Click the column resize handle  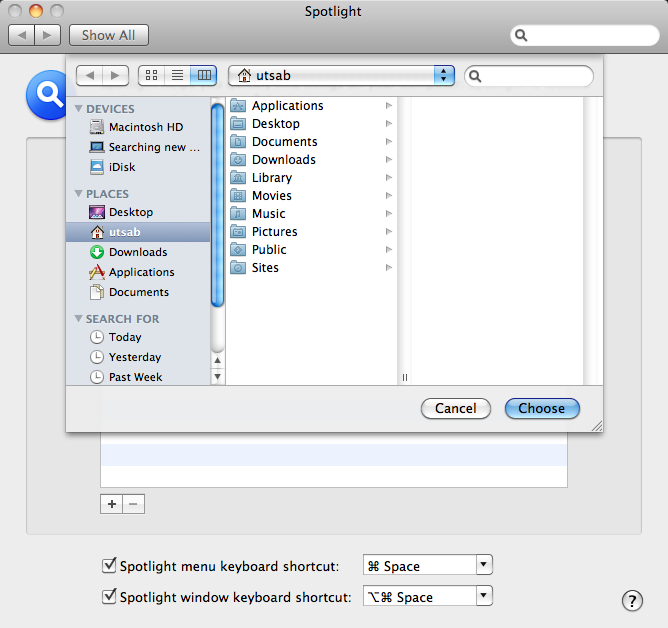tap(405, 377)
